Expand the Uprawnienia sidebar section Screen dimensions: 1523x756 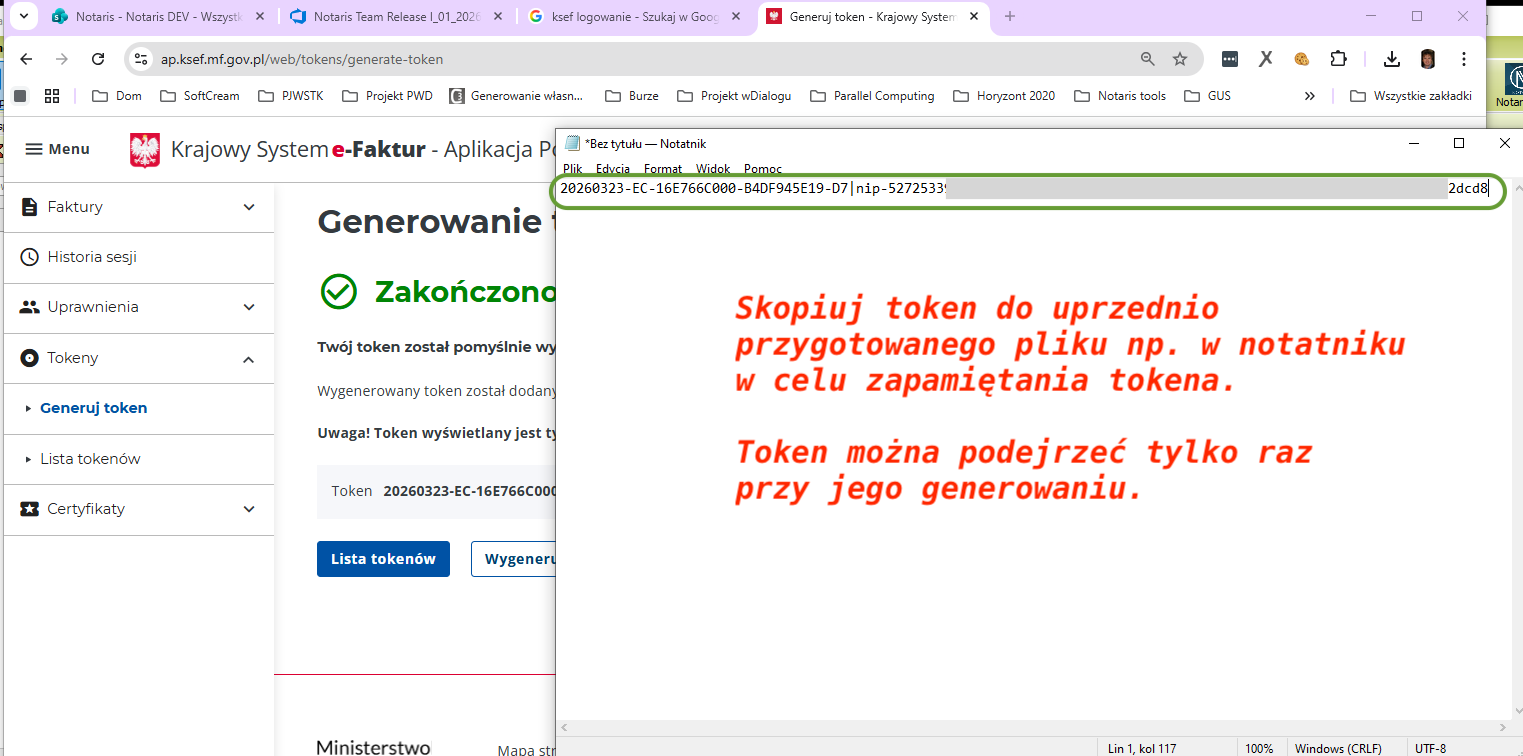point(249,307)
